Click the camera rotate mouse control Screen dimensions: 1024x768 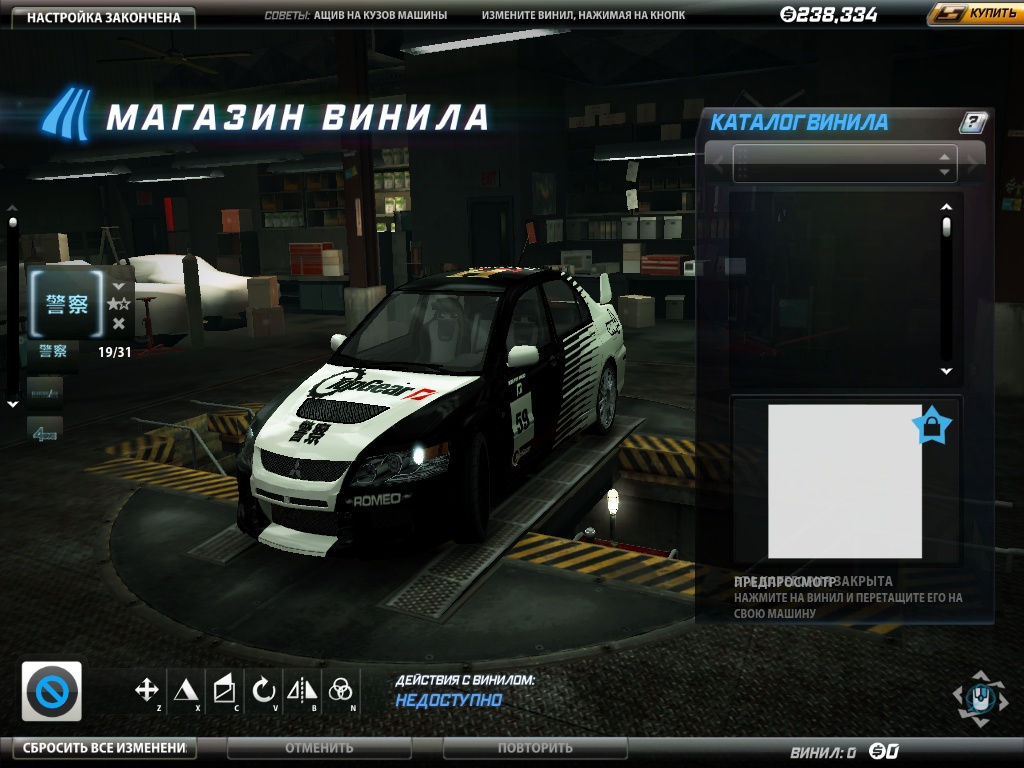980,699
